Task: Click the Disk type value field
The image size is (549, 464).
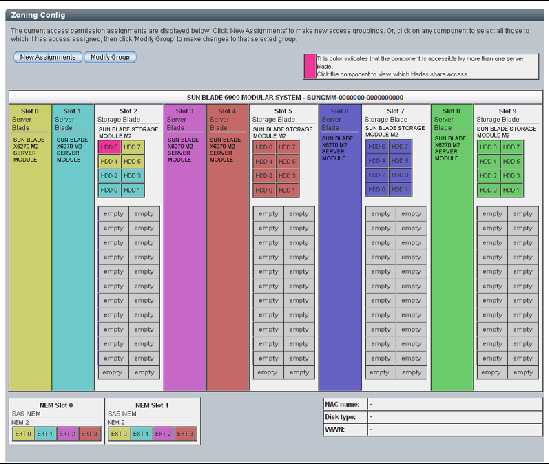Action: point(454,417)
